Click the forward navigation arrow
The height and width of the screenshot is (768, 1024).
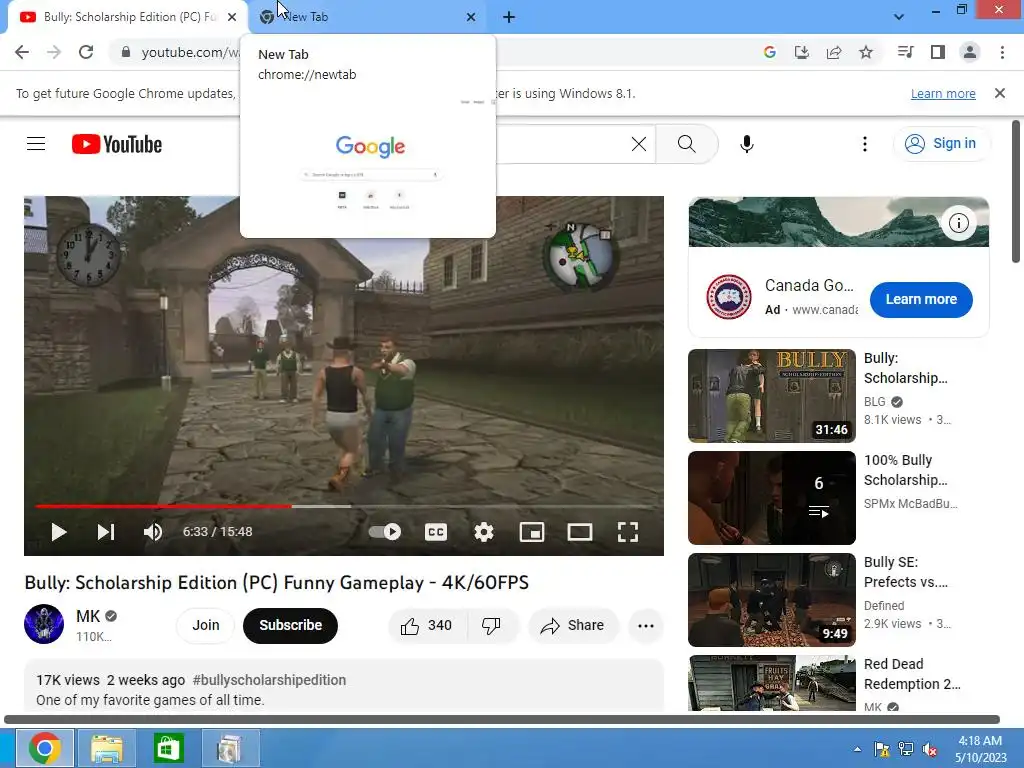point(54,52)
